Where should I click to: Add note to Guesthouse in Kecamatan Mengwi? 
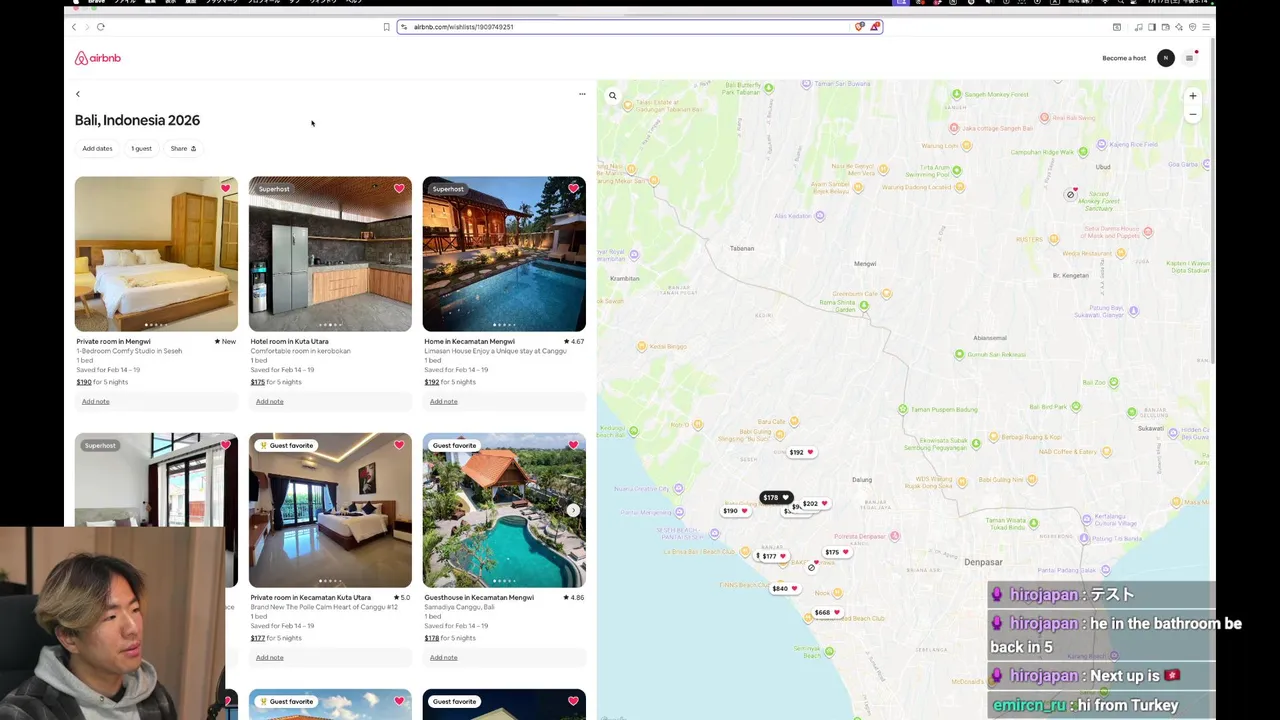pyautogui.click(x=444, y=657)
